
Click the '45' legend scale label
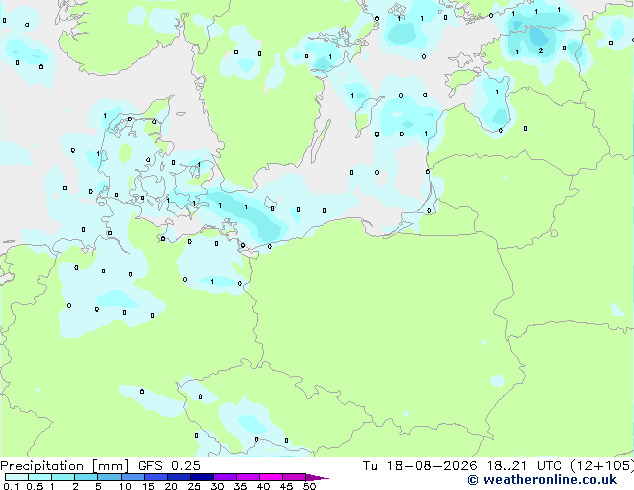(286, 486)
